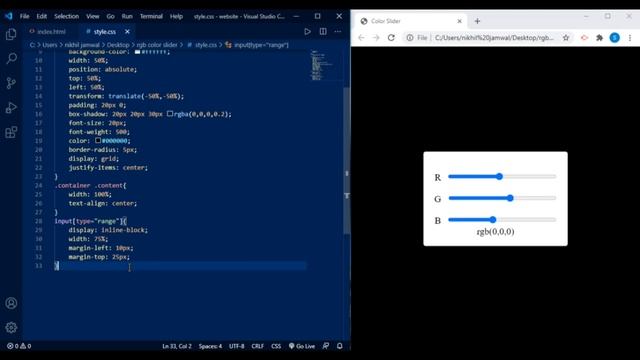Open the Accounts menu in activity bar
640x360 pixels.
[11, 303]
